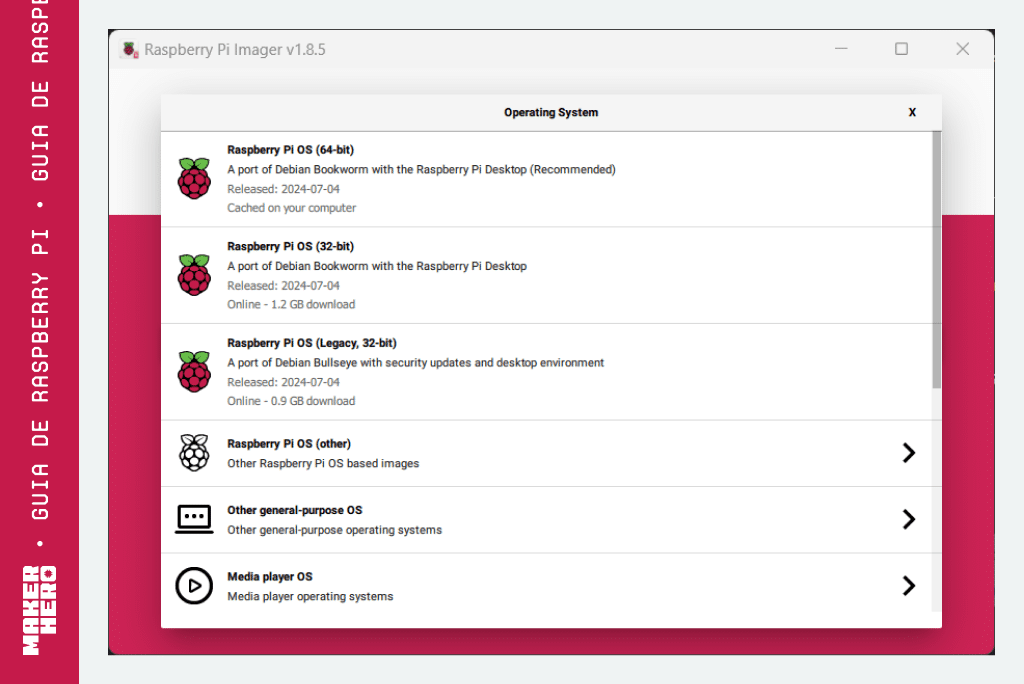Close the Raspberry Pi Imager window
Viewport: 1024px width, 684px height.
point(963,49)
